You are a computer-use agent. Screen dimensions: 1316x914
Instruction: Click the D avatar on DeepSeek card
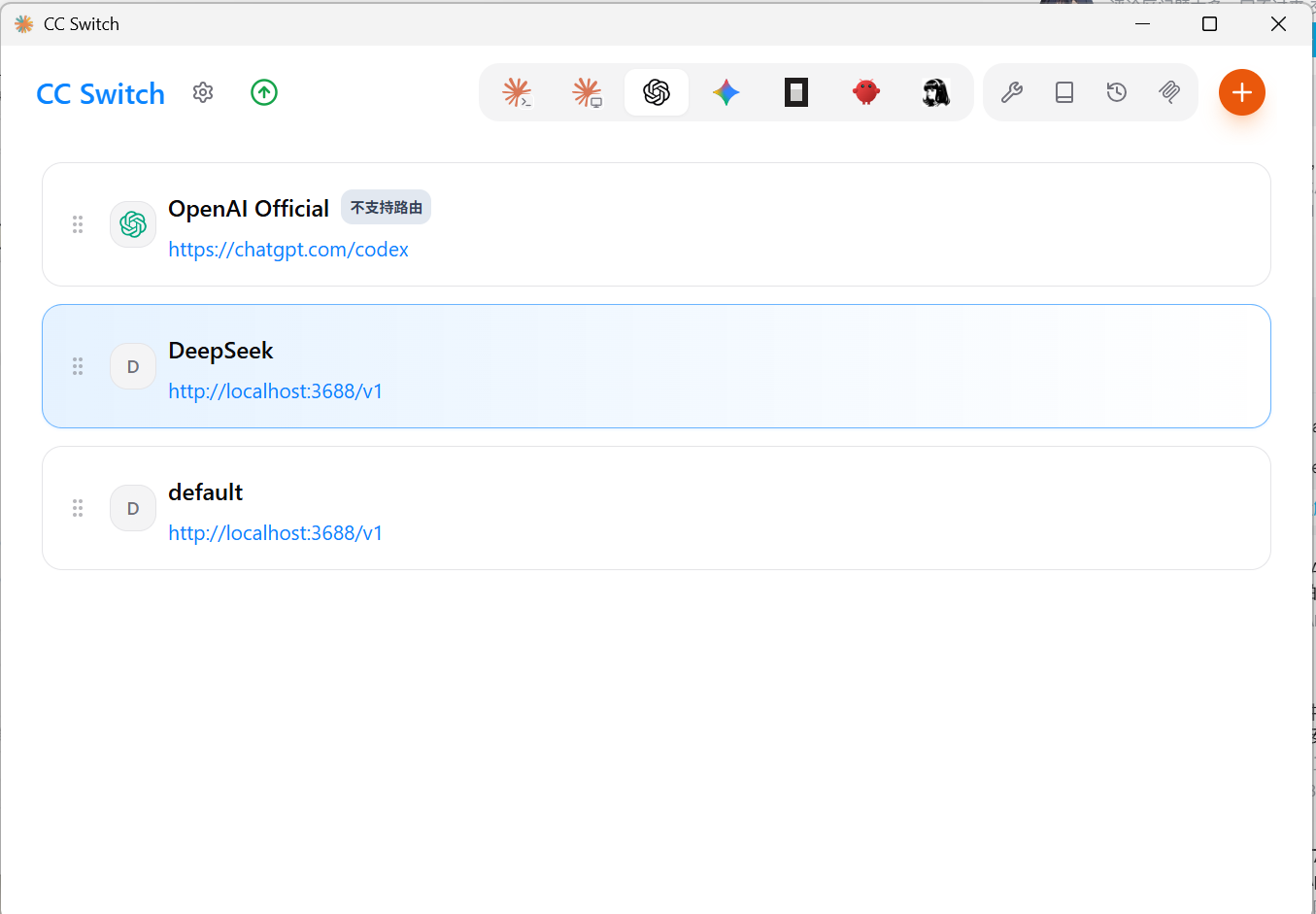point(133,366)
